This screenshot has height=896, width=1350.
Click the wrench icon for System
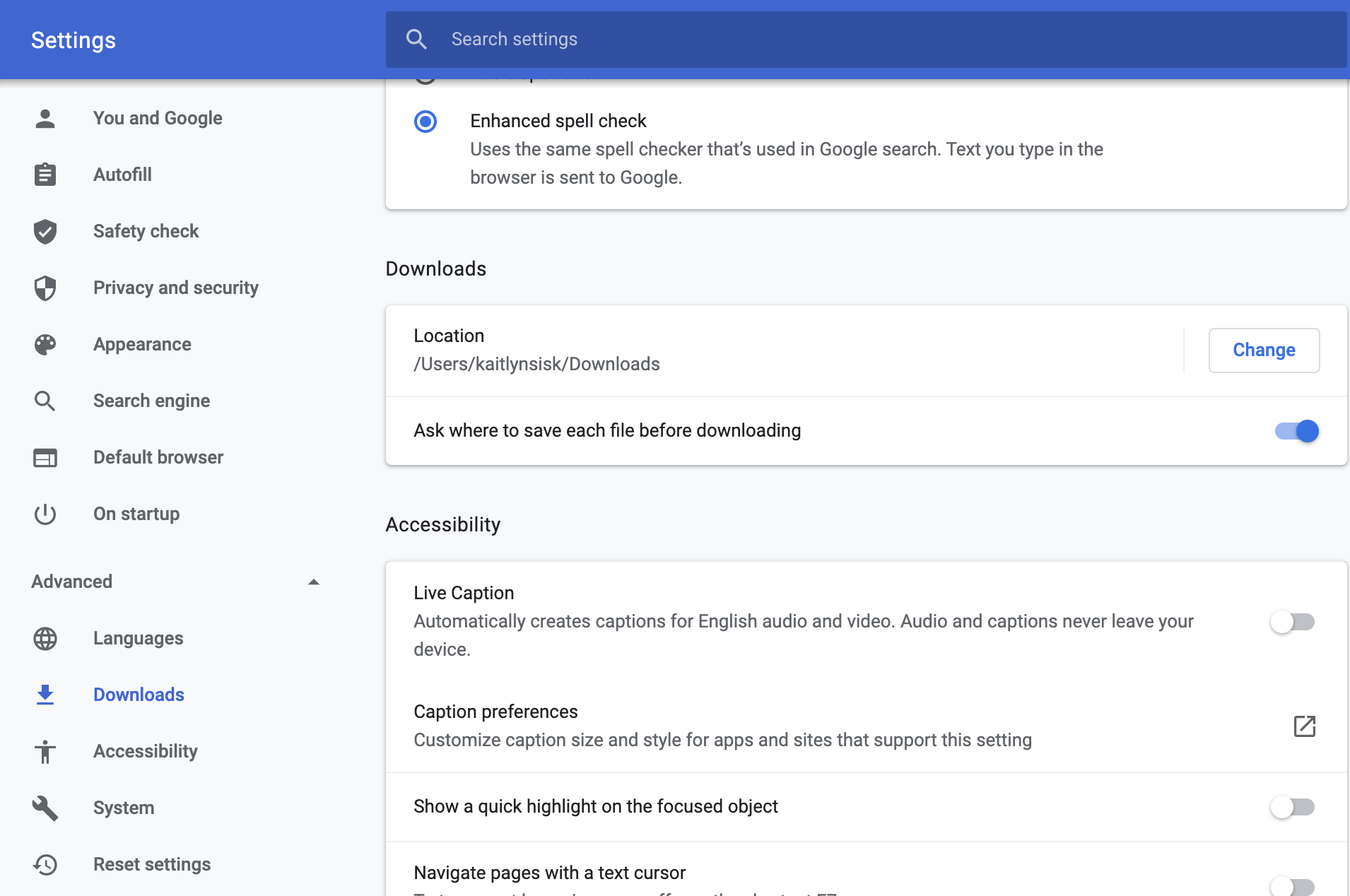click(x=45, y=808)
